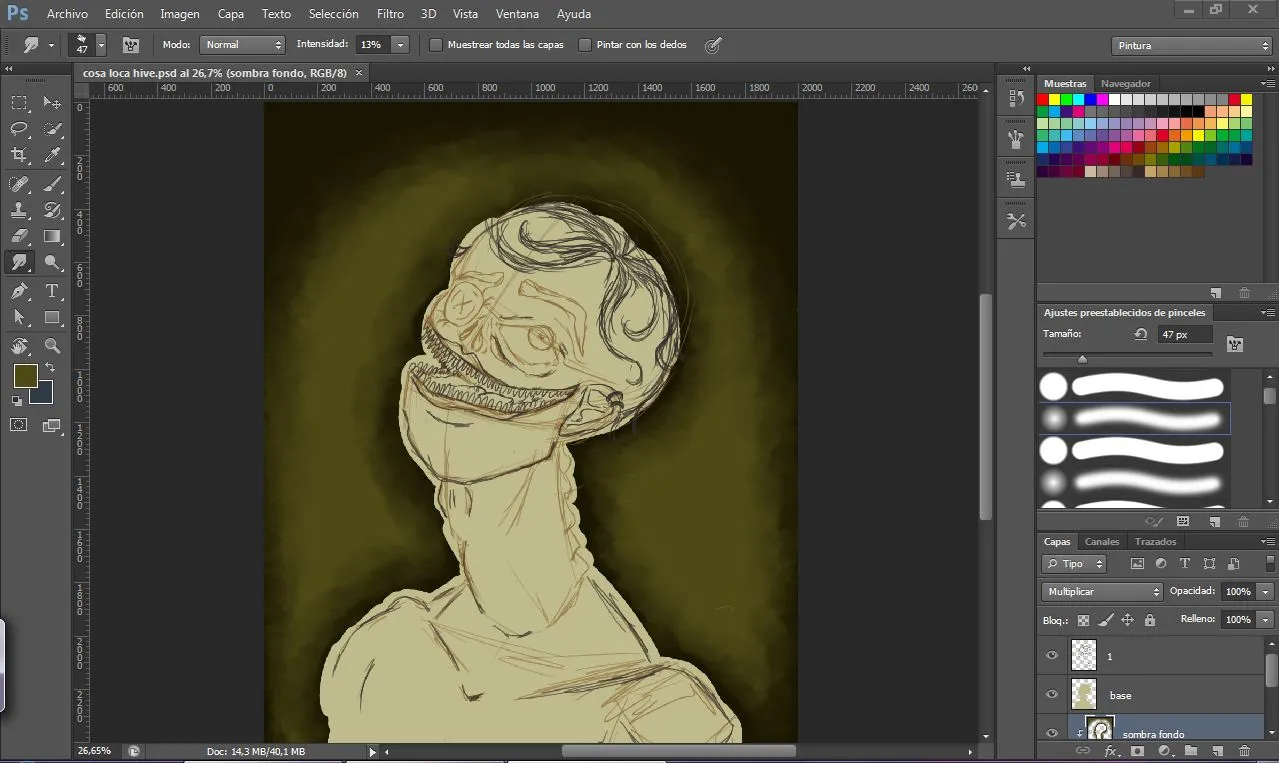Open the brush panel toggle in options bar
This screenshot has width=1279, height=763.
pos(130,45)
